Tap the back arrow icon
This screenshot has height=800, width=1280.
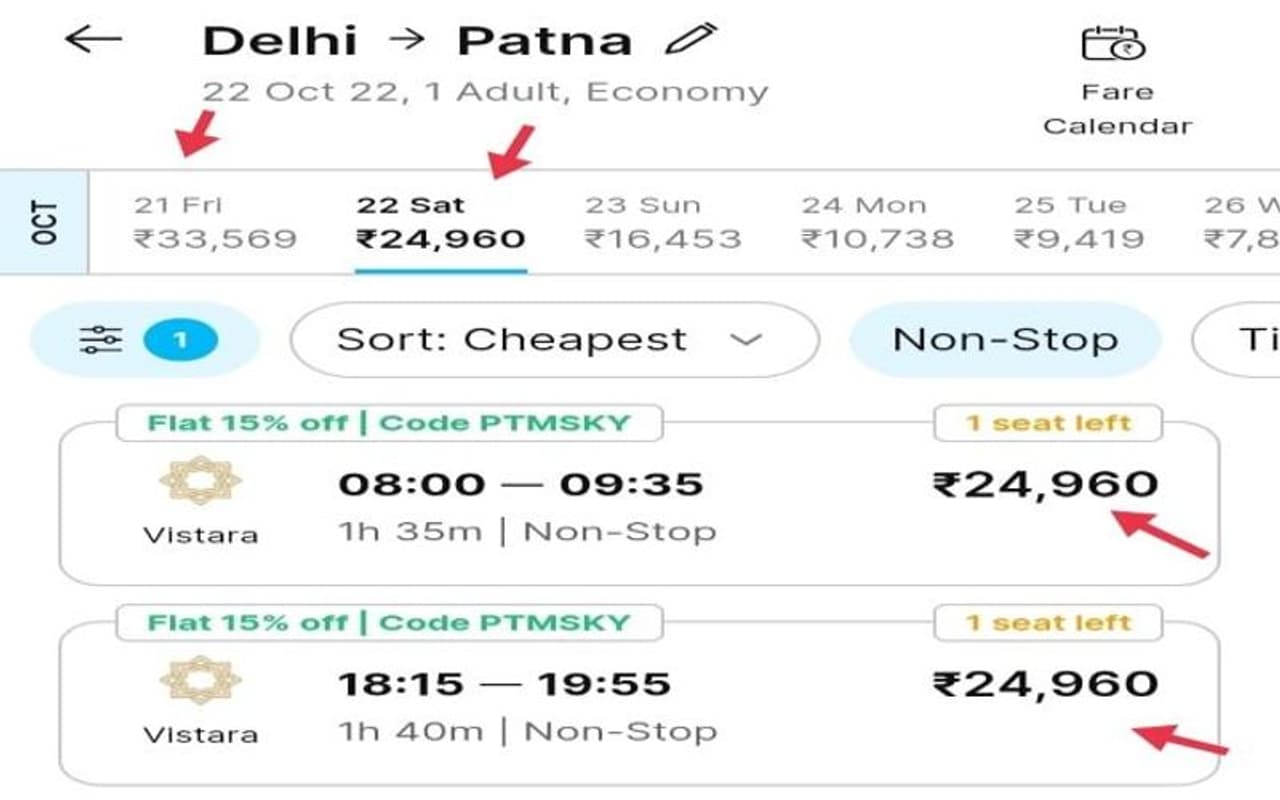pos(92,40)
